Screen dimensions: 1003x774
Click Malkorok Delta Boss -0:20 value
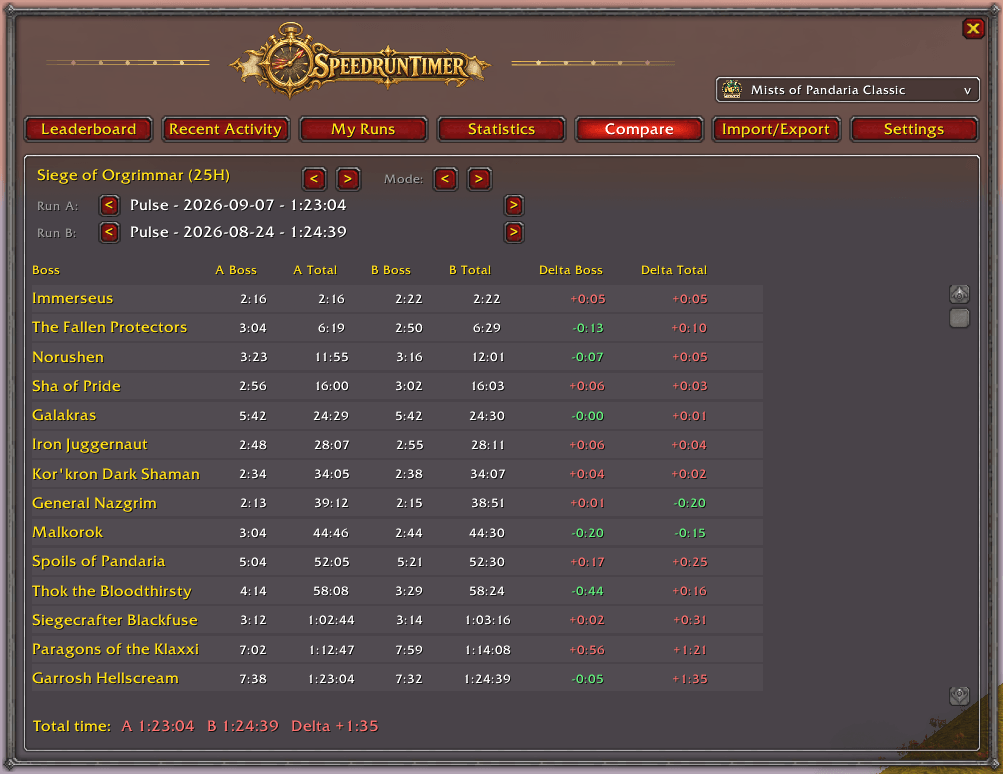click(587, 533)
